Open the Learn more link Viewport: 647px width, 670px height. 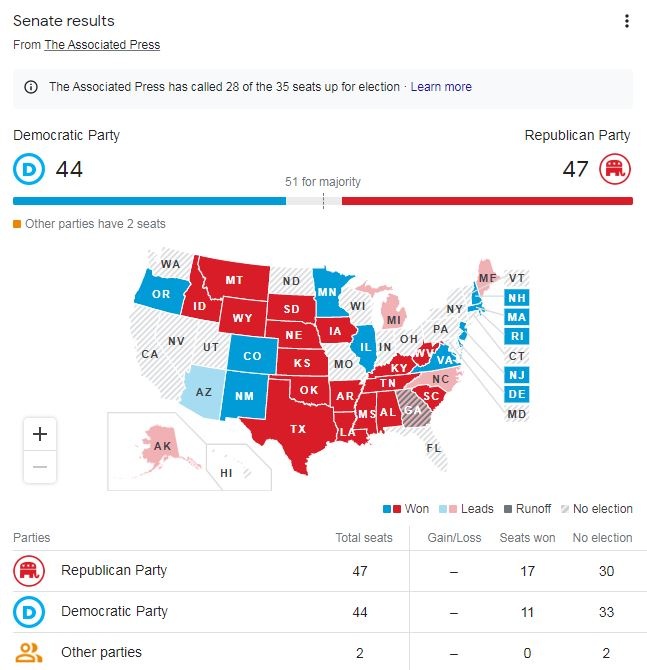[441, 87]
